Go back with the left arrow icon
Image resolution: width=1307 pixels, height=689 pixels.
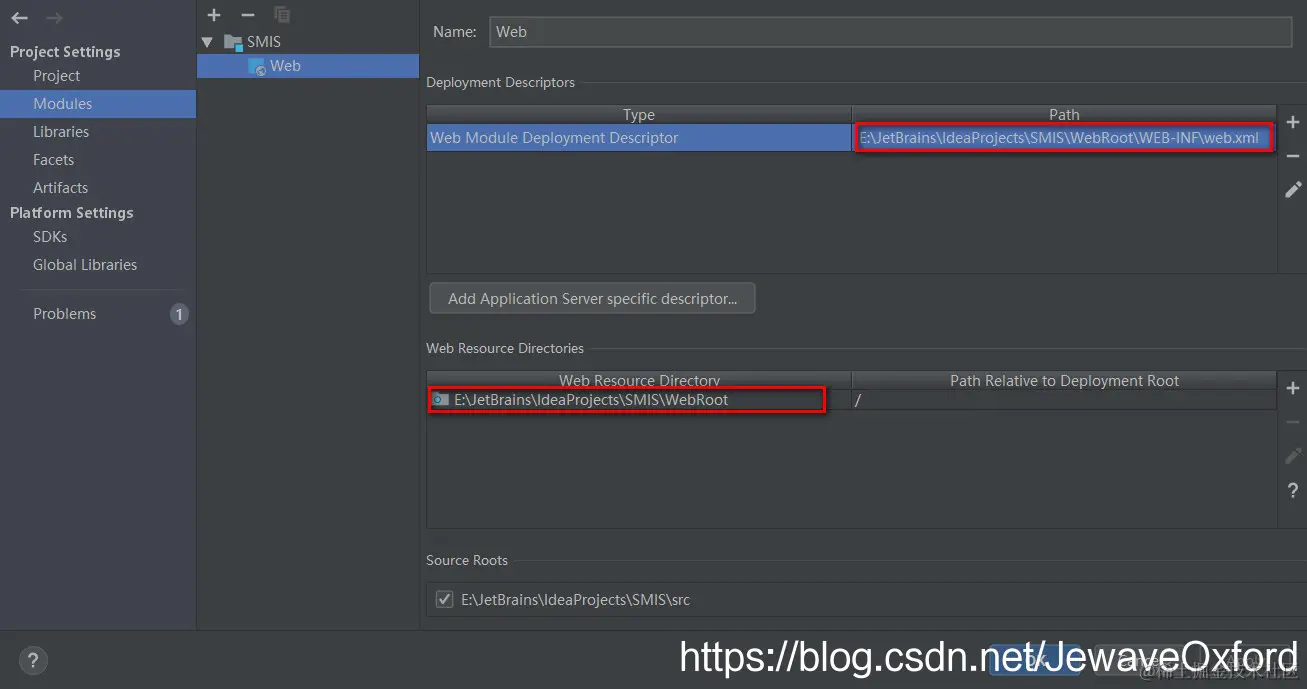click(x=20, y=18)
